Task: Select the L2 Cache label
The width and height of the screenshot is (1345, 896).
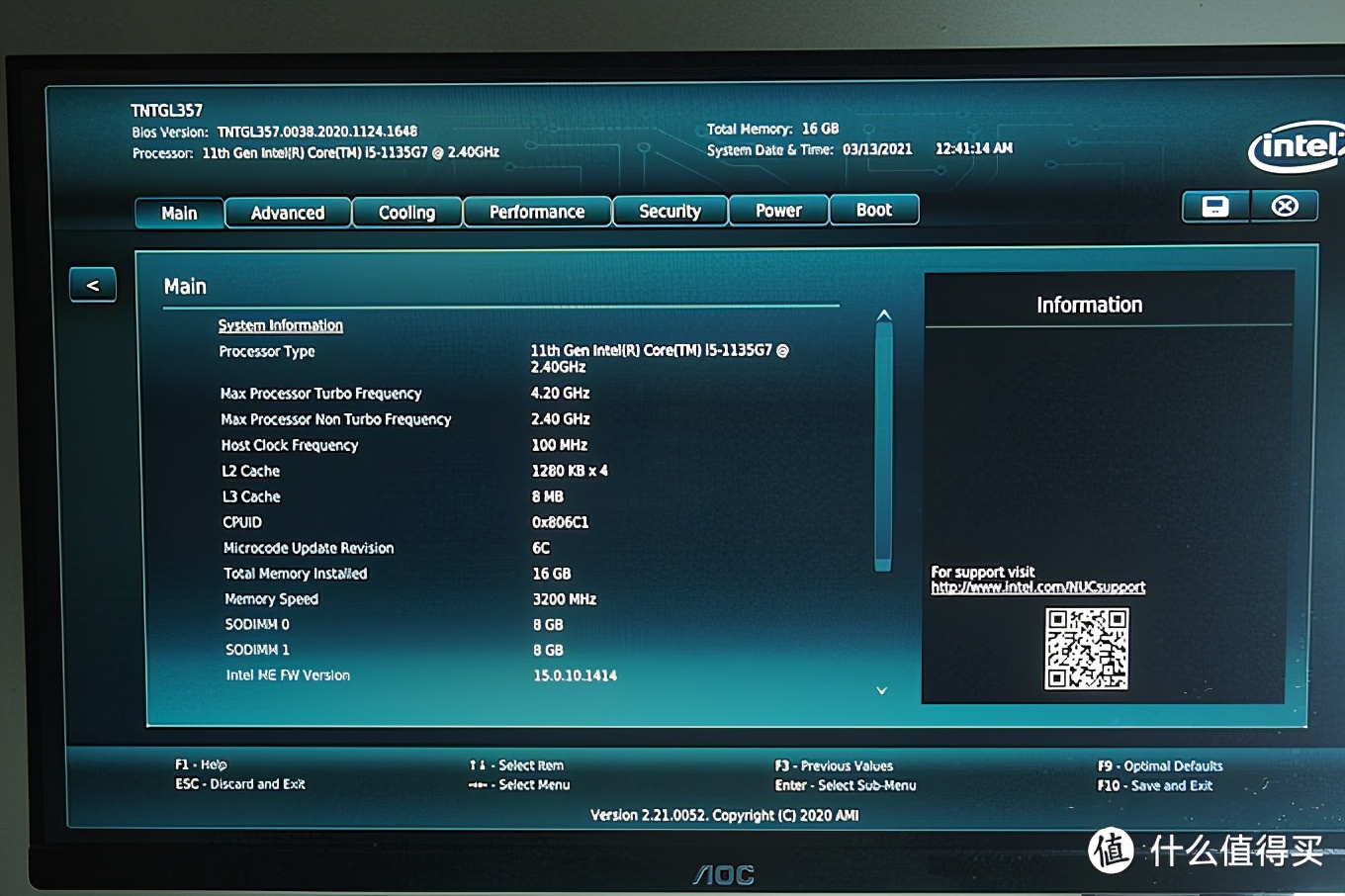Action: click(251, 471)
